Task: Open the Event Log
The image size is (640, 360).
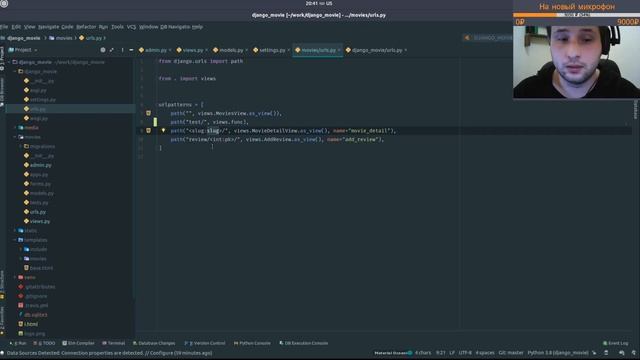Action: coord(616,343)
